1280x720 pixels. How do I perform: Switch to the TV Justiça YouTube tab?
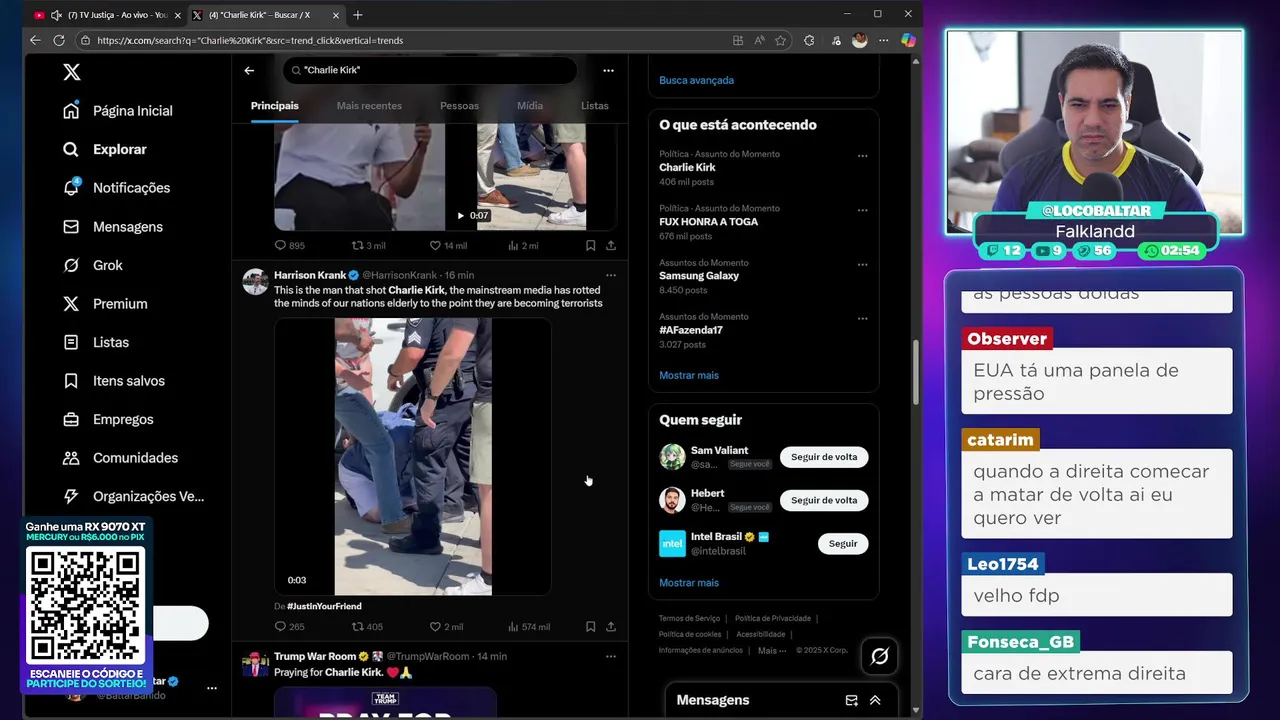(x=107, y=15)
